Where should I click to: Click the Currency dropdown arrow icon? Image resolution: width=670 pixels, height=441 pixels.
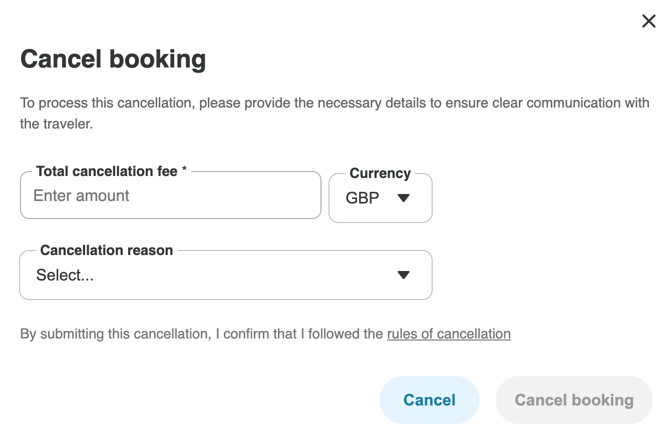click(x=404, y=198)
